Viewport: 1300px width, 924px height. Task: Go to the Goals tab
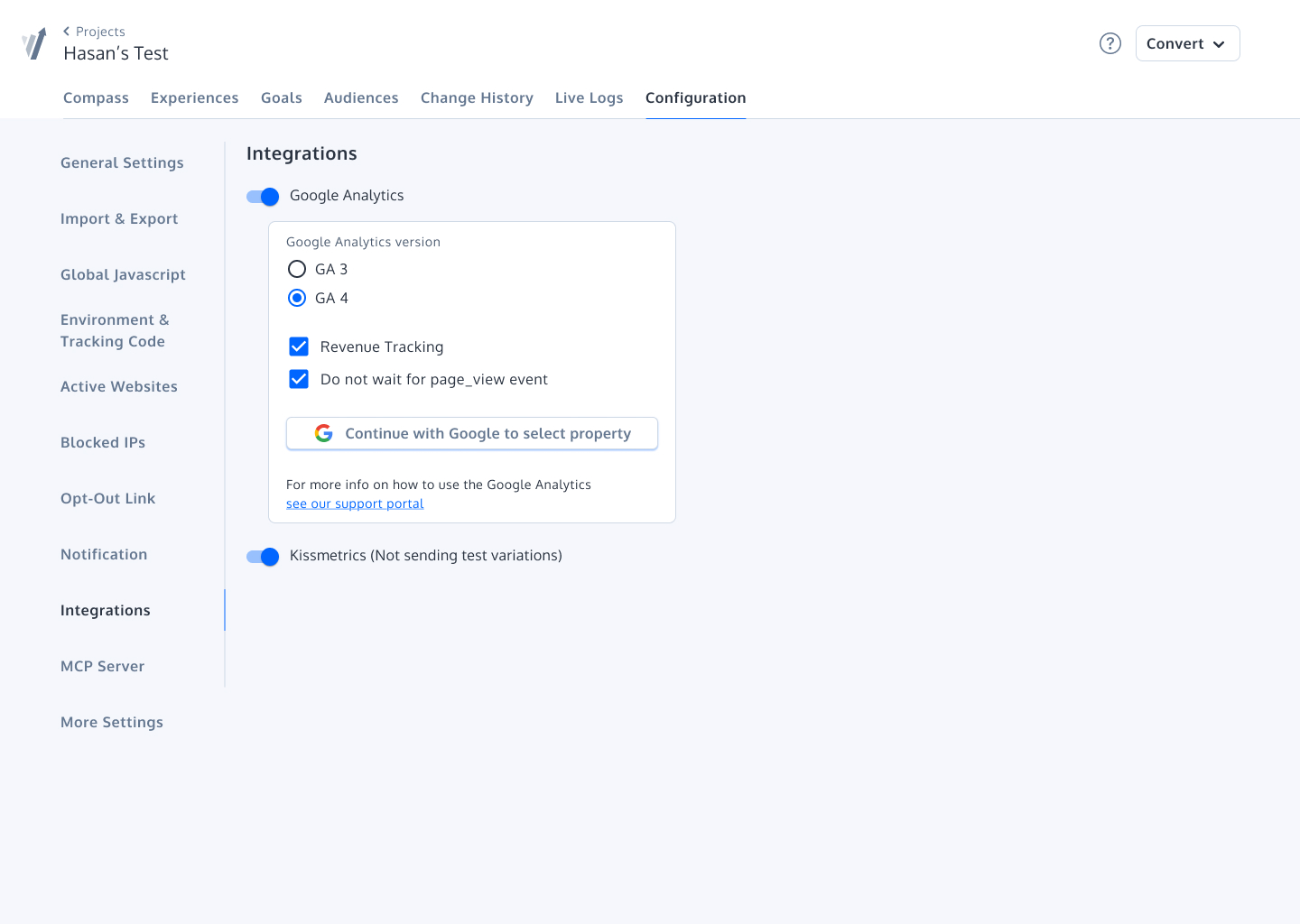[x=282, y=97]
